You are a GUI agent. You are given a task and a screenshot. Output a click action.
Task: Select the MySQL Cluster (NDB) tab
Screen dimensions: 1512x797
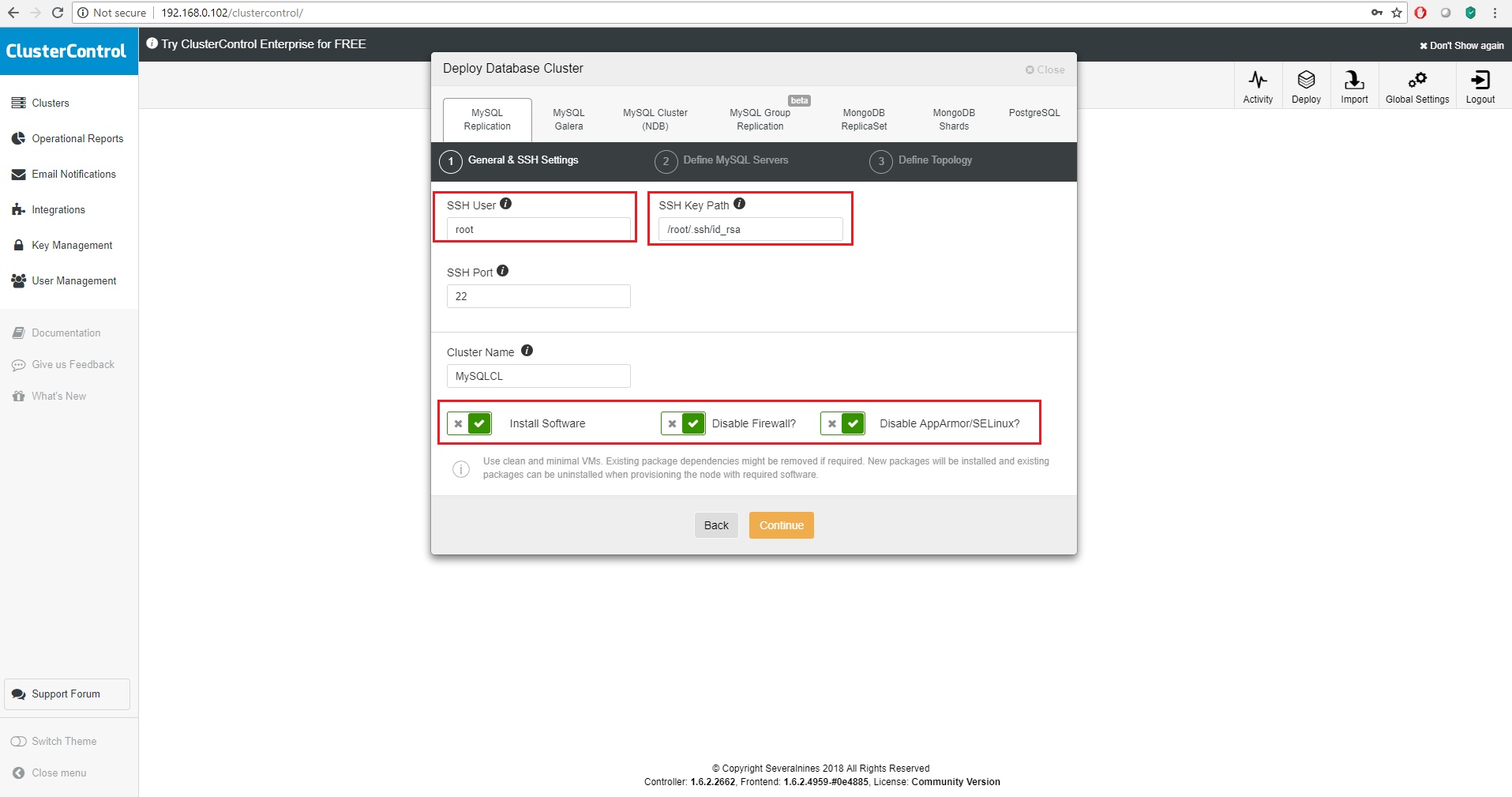coord(655,120)
